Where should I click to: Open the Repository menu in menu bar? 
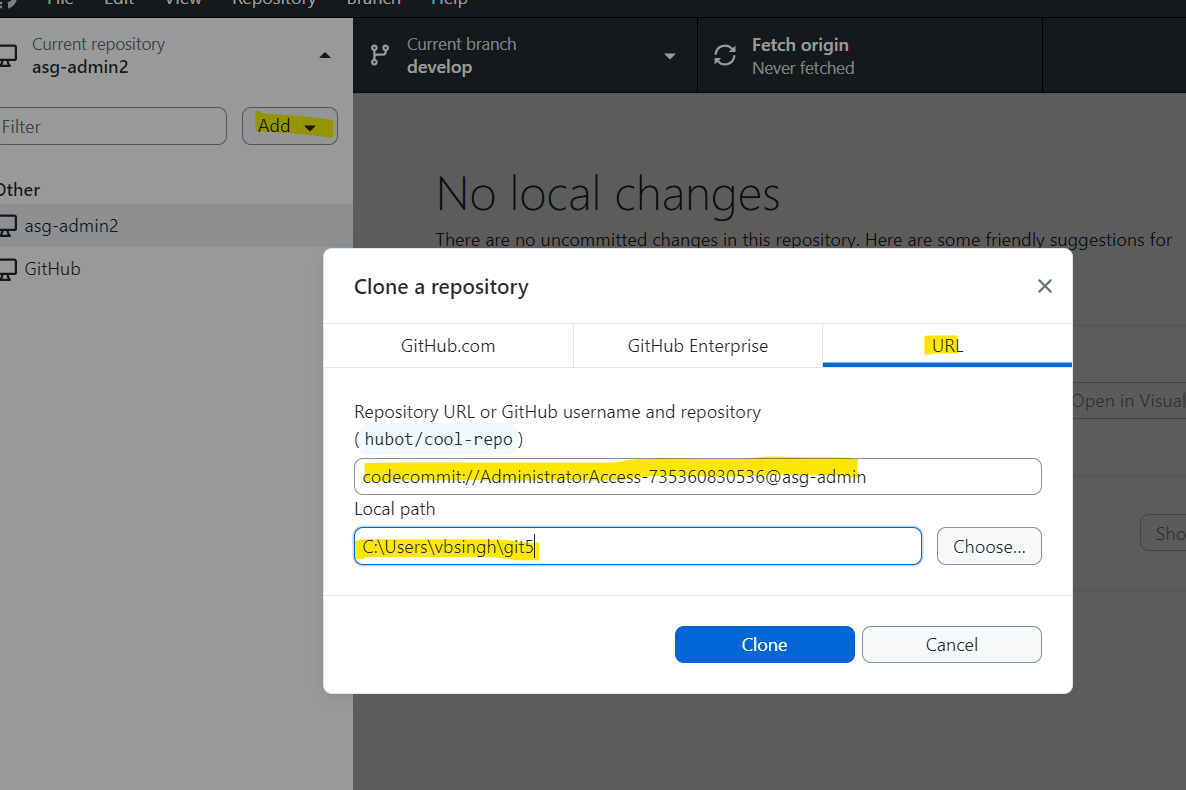(x=274, y=3)
